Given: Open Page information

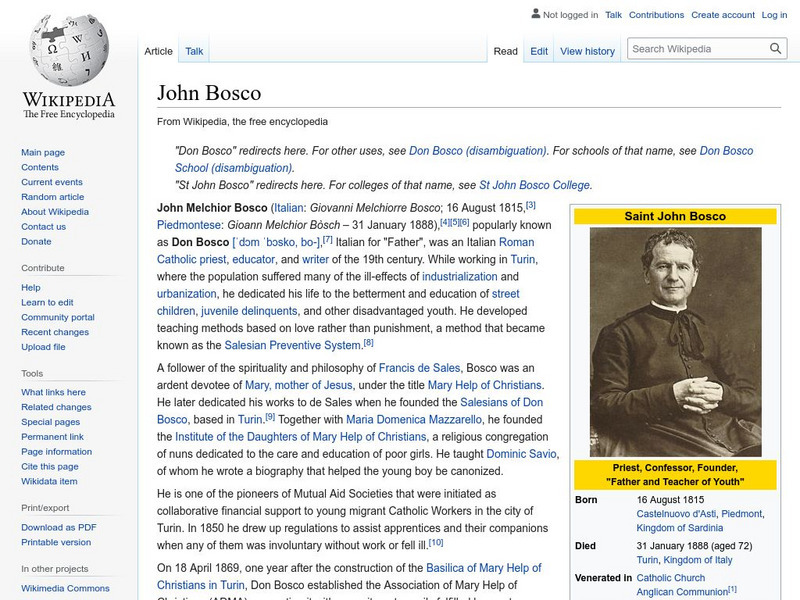Looking at the screenshot, I should [x=56, y=451].
